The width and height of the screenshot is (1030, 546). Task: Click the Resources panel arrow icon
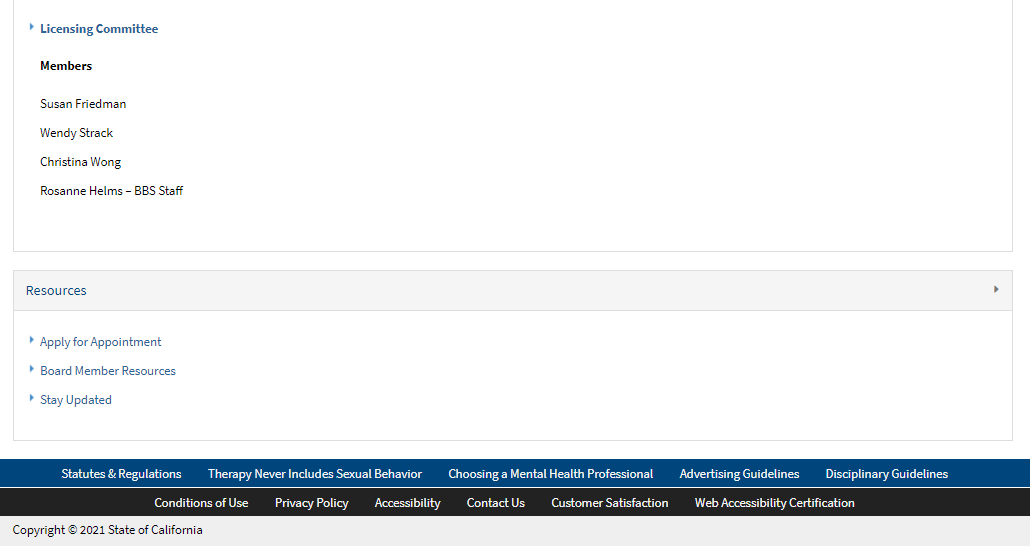pos(996,289)
